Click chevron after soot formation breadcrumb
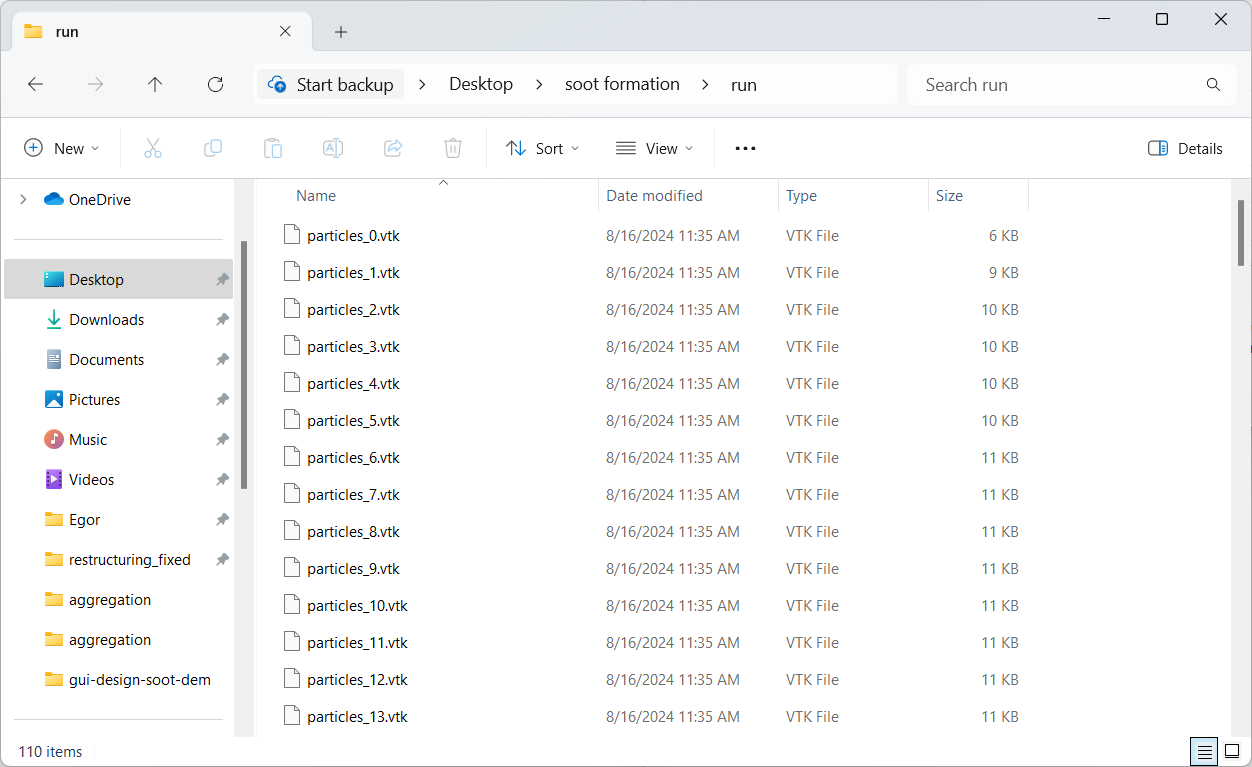1252x767 pixels. coord(706,85)
